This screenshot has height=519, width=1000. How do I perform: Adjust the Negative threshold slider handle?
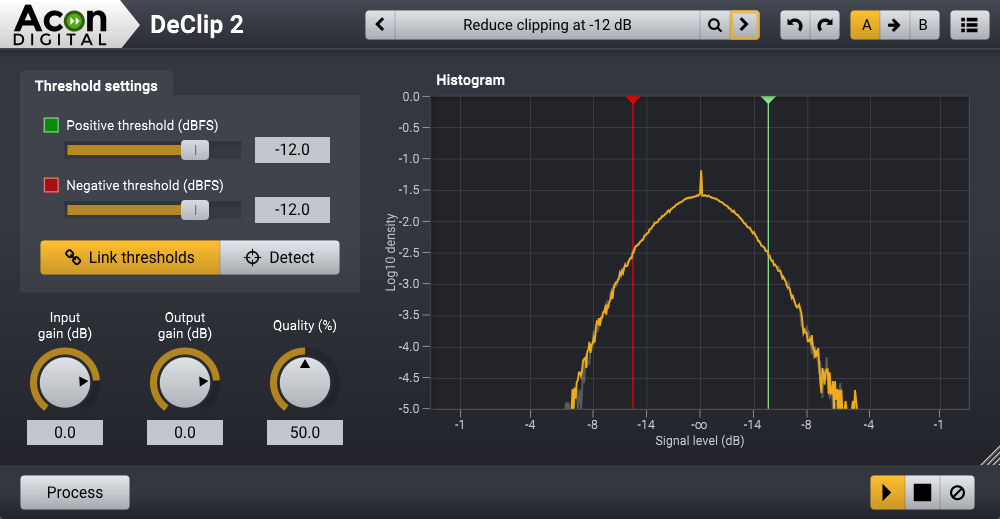(195, 210)
